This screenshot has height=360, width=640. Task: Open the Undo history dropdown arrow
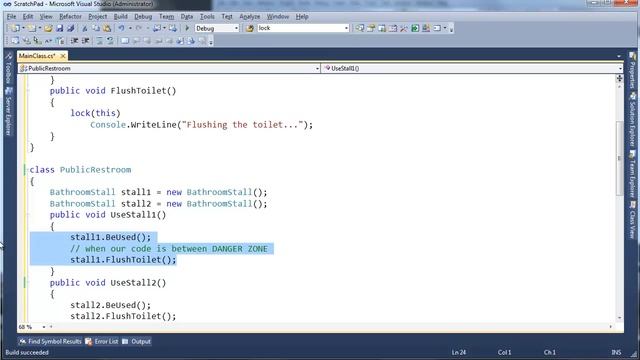coord(130,28)
